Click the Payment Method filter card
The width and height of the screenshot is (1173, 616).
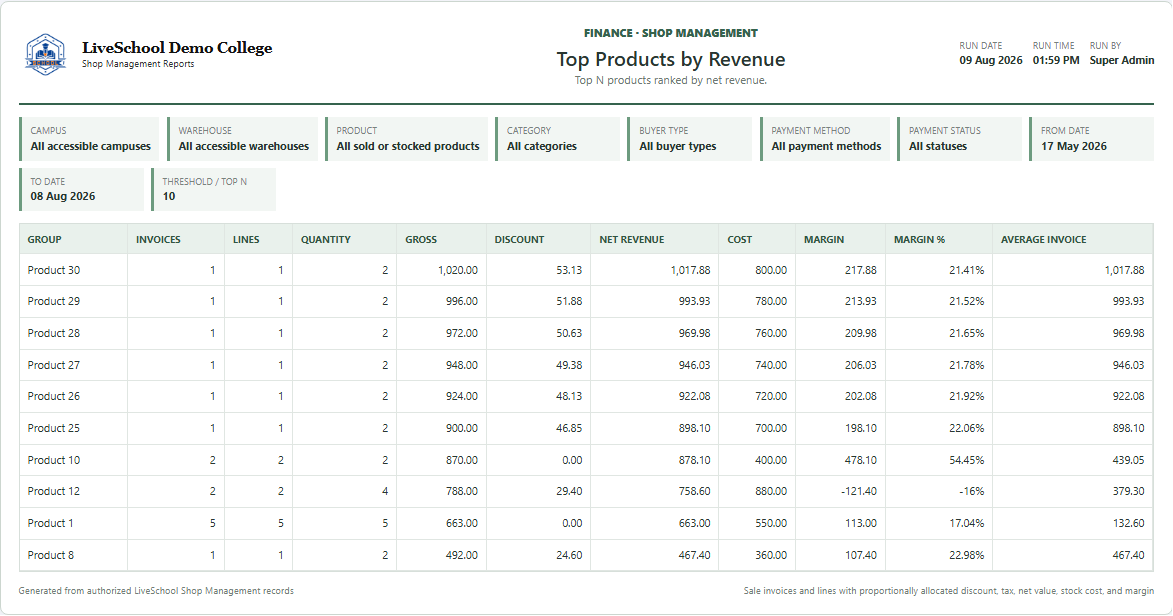tap(825, 138)
